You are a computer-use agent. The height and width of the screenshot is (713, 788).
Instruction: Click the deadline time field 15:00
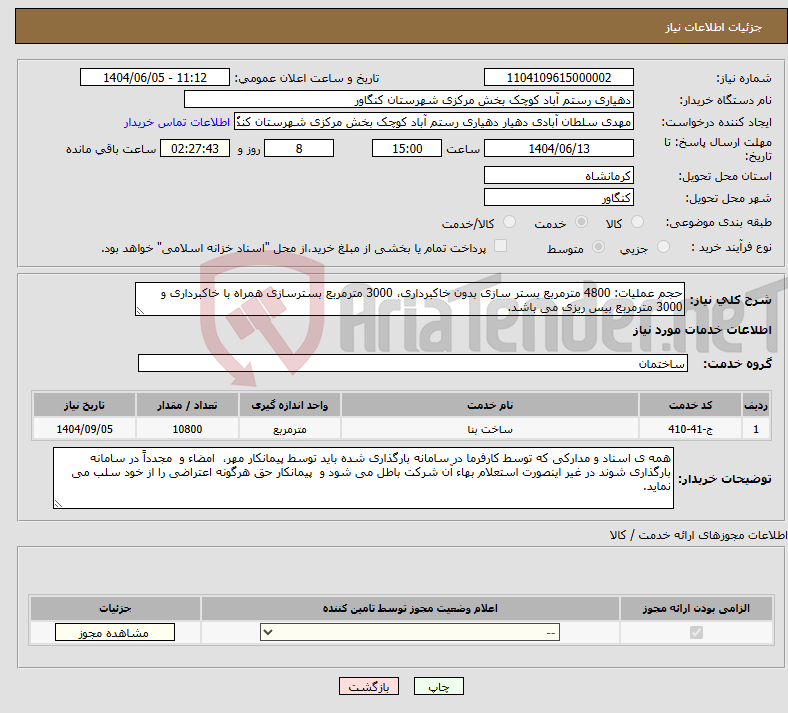coord(407,148)
